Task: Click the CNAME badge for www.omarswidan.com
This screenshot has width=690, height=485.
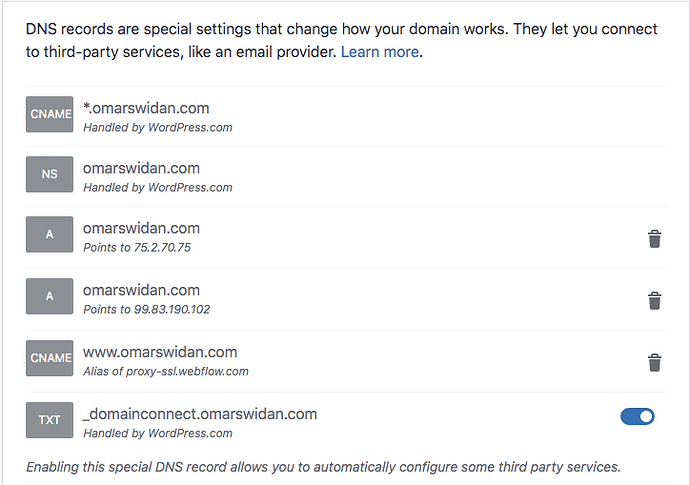Action: click(x=49, y=358)
